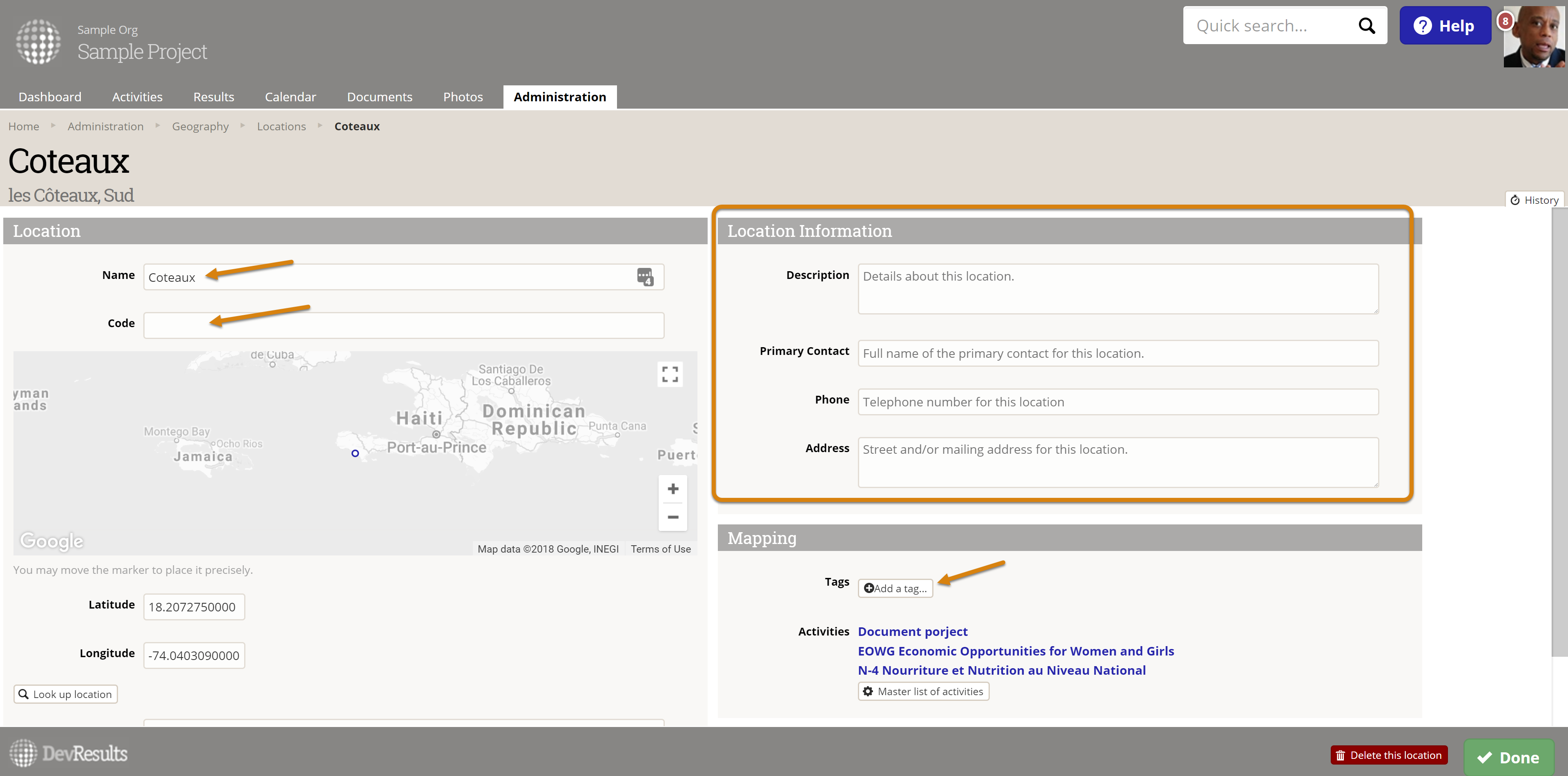
Task: Zoom in on the map
Action: 673,489
